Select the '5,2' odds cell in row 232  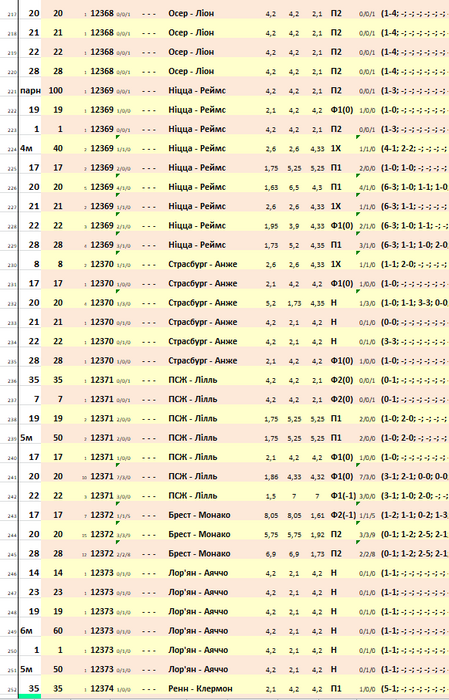(271, 303)
